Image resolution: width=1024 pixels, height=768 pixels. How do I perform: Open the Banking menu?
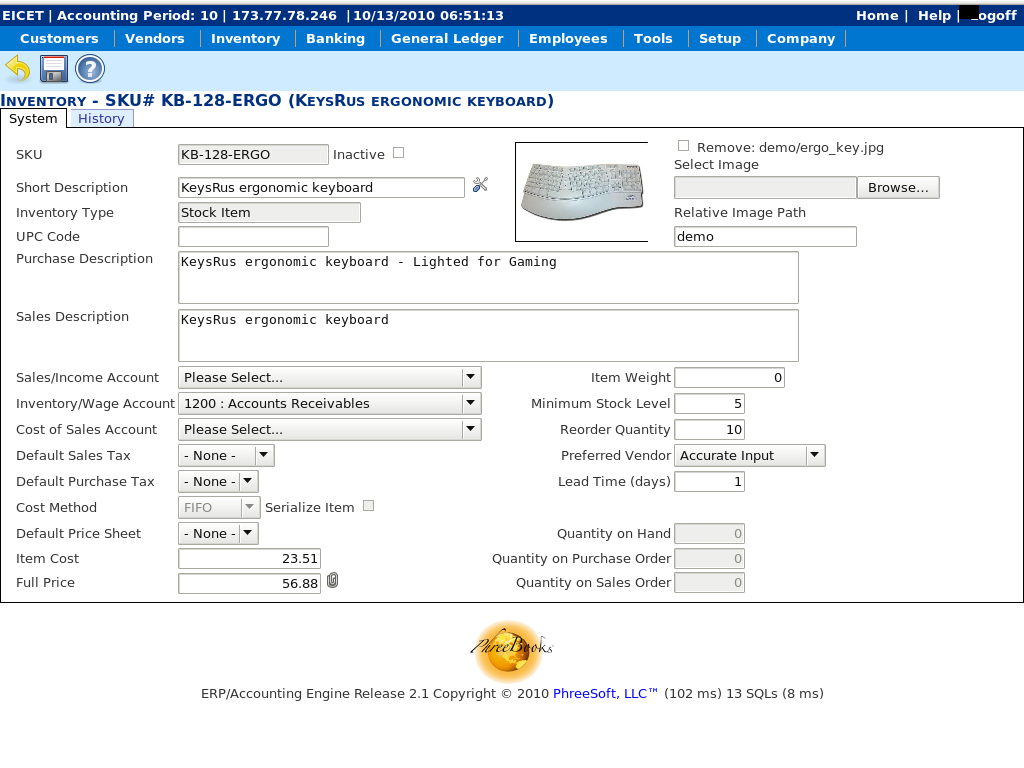[336, 39]
